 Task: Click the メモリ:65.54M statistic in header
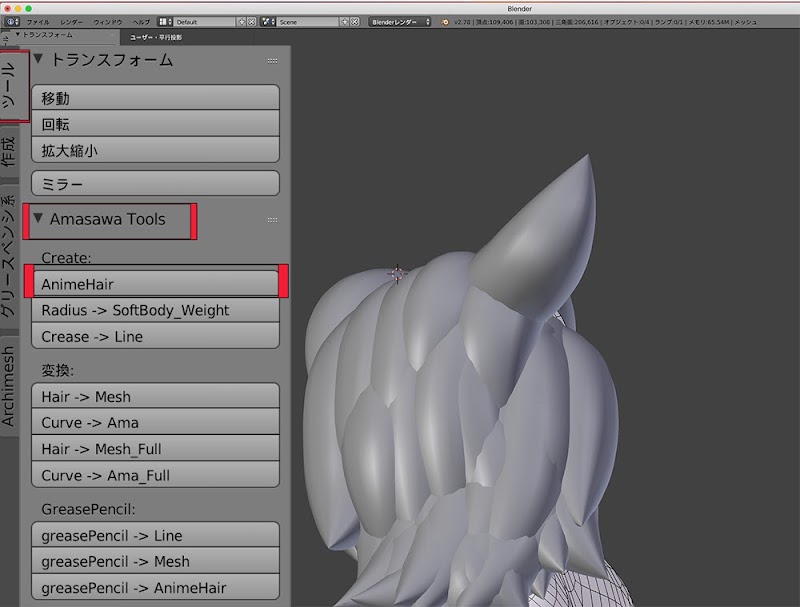pos(710,22)
